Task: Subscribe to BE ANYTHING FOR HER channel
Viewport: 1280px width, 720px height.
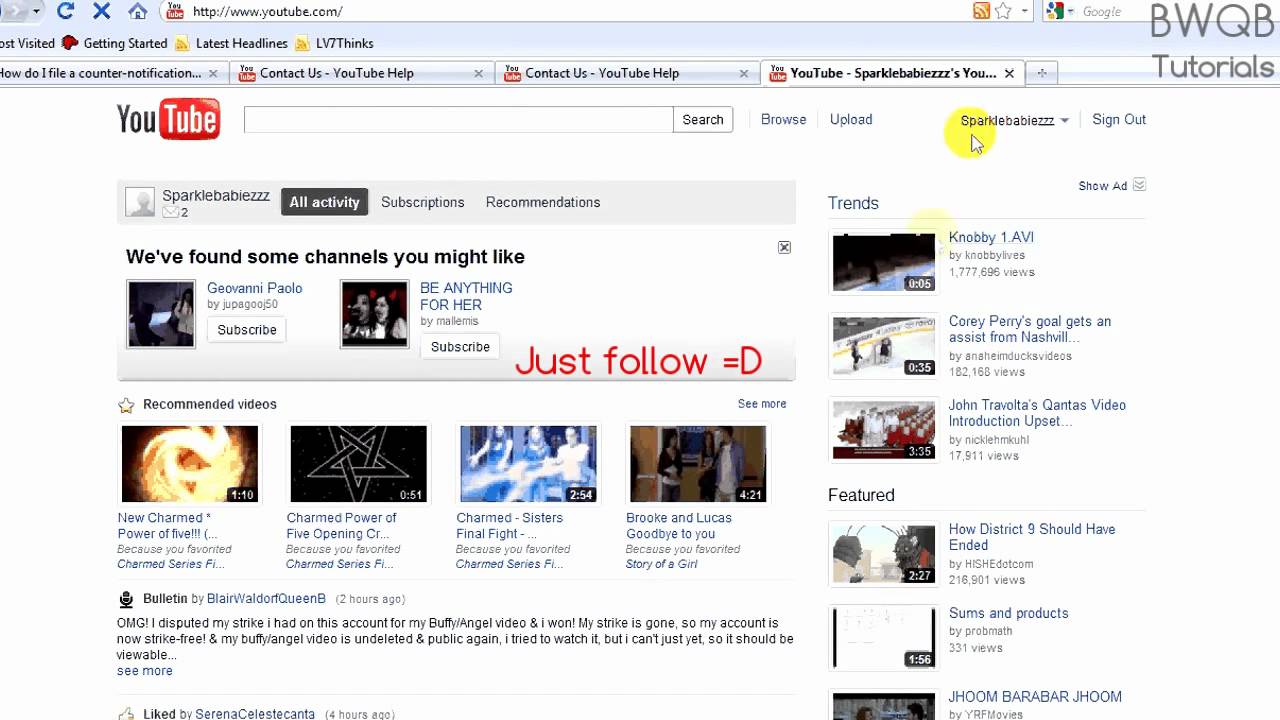Action: pyautogui.click(x=460, y=347)
